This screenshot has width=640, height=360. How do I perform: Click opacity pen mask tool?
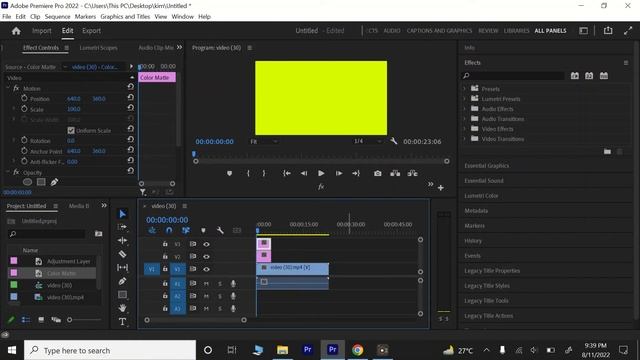click(x=54, y=182)
